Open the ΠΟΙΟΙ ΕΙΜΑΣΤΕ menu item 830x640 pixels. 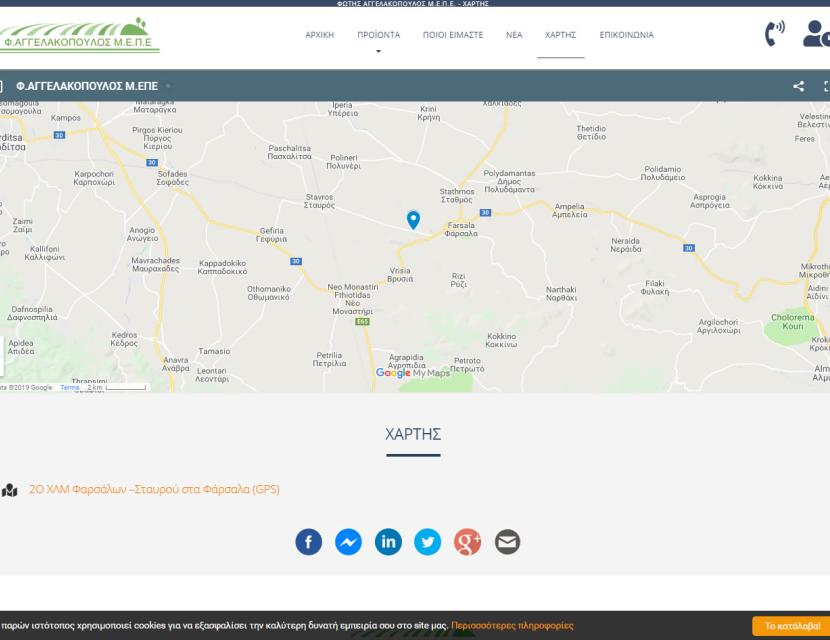coord(453,35)
